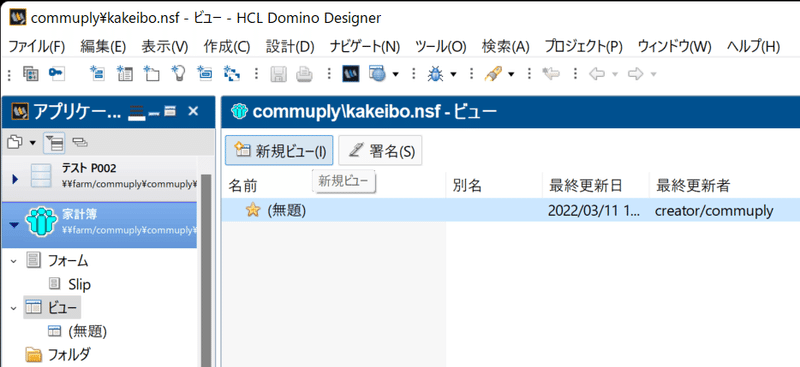Open the ウィンドウ(W) menu
This screenshot has width=800, height=367.
point(674,47)
